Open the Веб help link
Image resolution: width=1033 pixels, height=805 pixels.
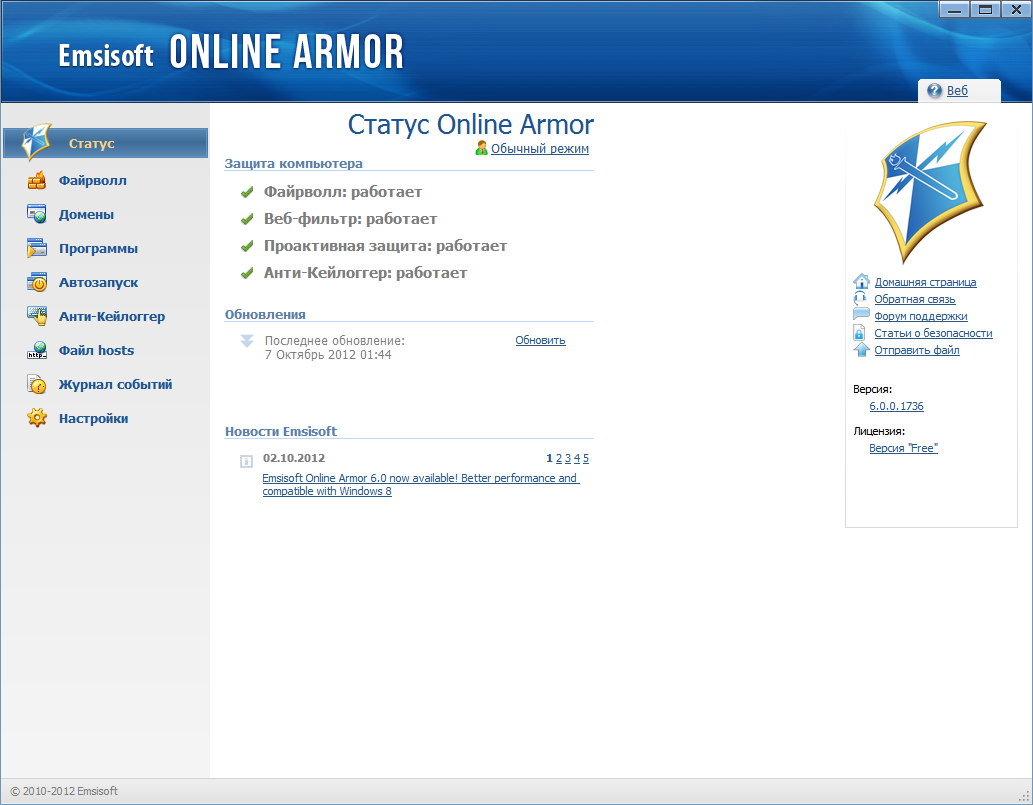point(957,91)
